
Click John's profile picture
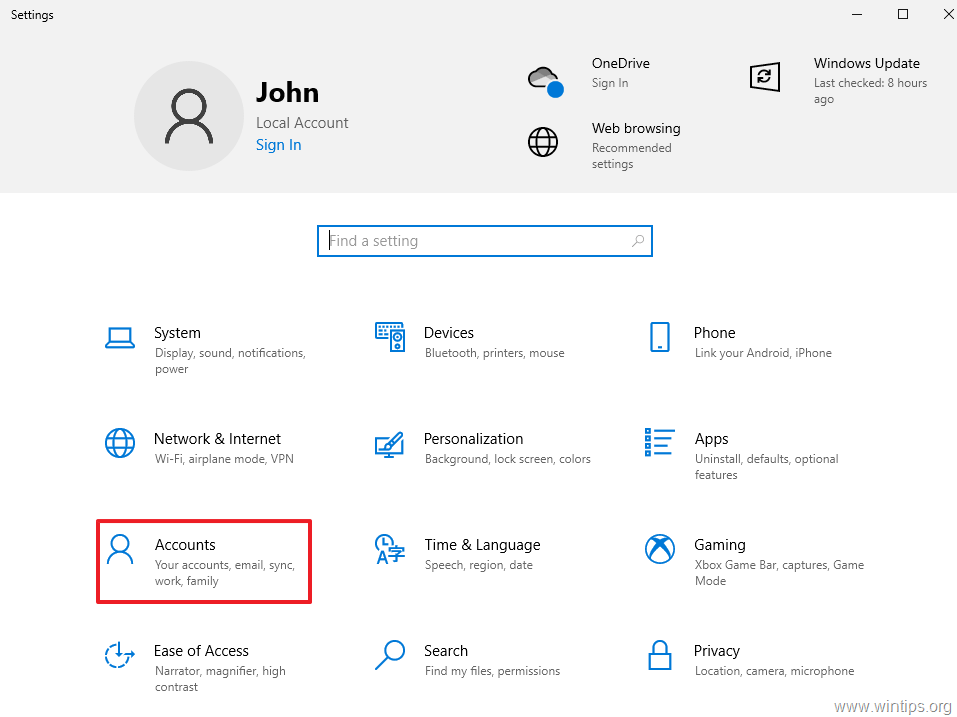coord(189,116)
